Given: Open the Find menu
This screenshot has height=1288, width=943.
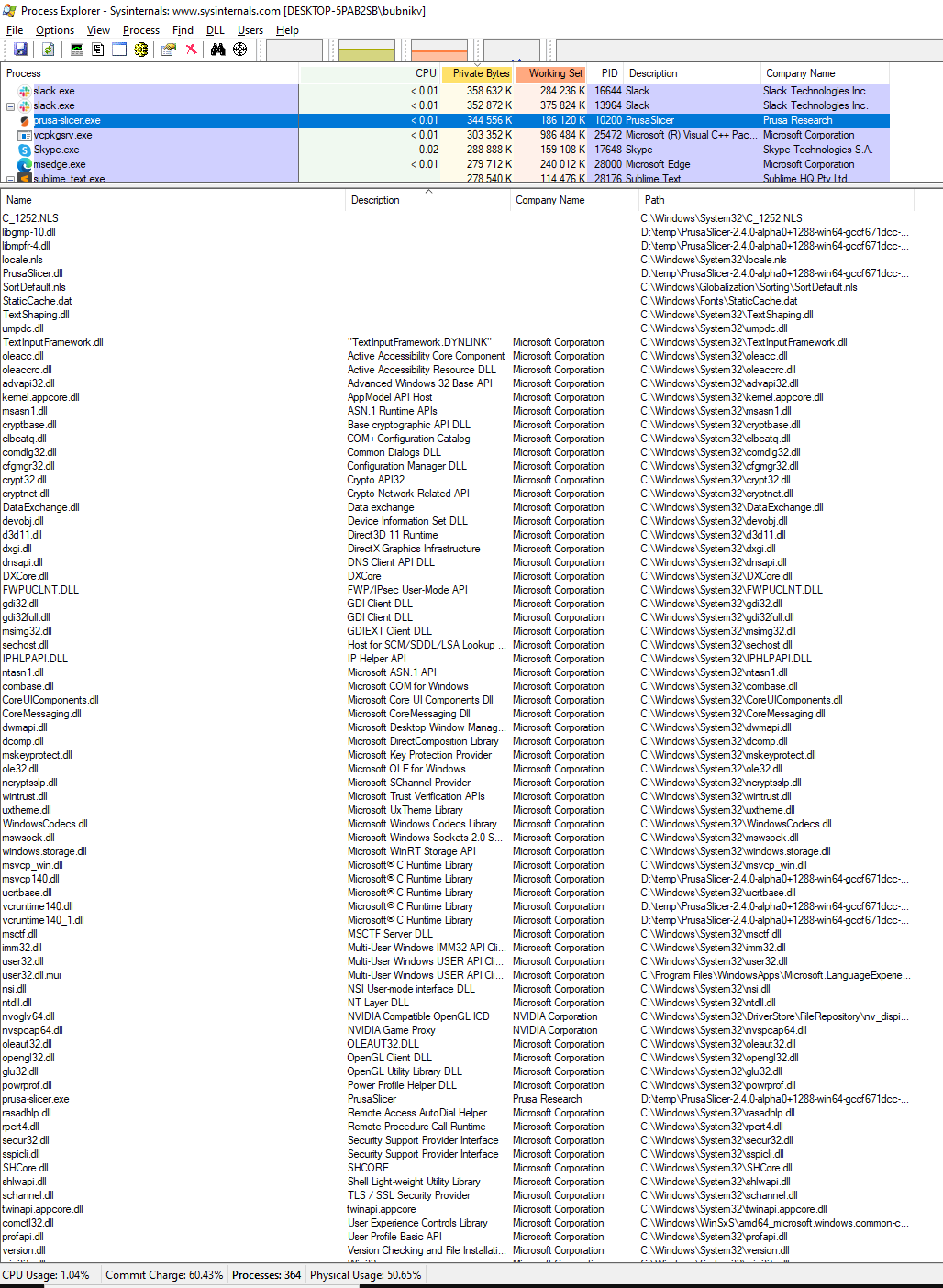Looking at the screenshot, I should coord(182,29).
